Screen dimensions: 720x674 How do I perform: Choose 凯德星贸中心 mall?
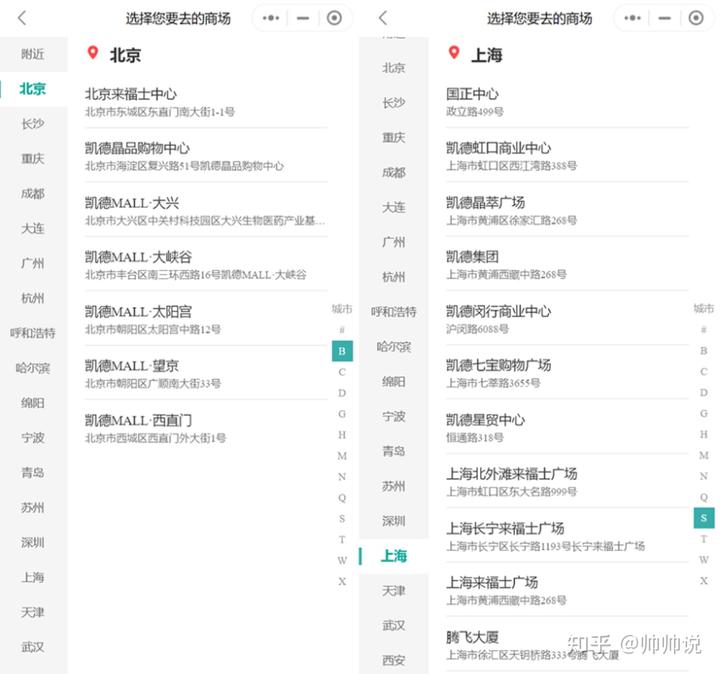click(x=568, y=428)
